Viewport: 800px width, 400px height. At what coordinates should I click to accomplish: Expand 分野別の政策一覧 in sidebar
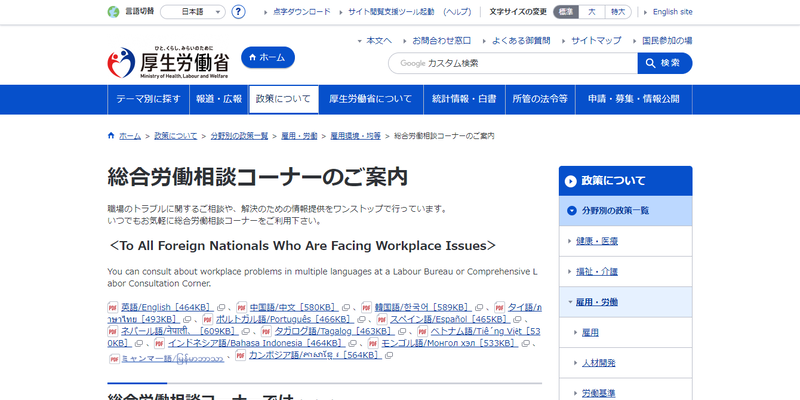coord(571,211)
